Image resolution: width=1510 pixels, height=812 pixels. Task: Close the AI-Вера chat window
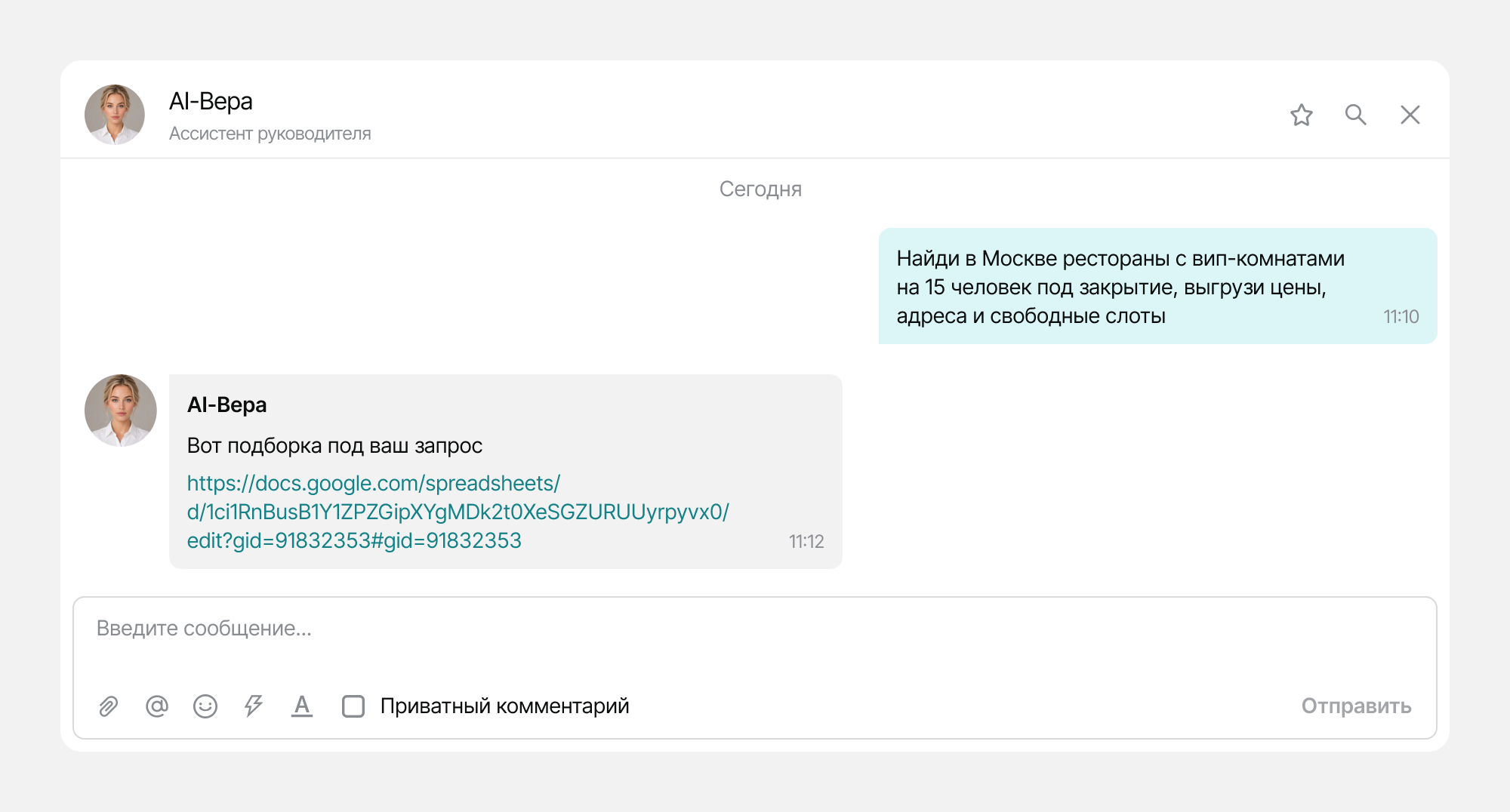[x=1410, y=115]
